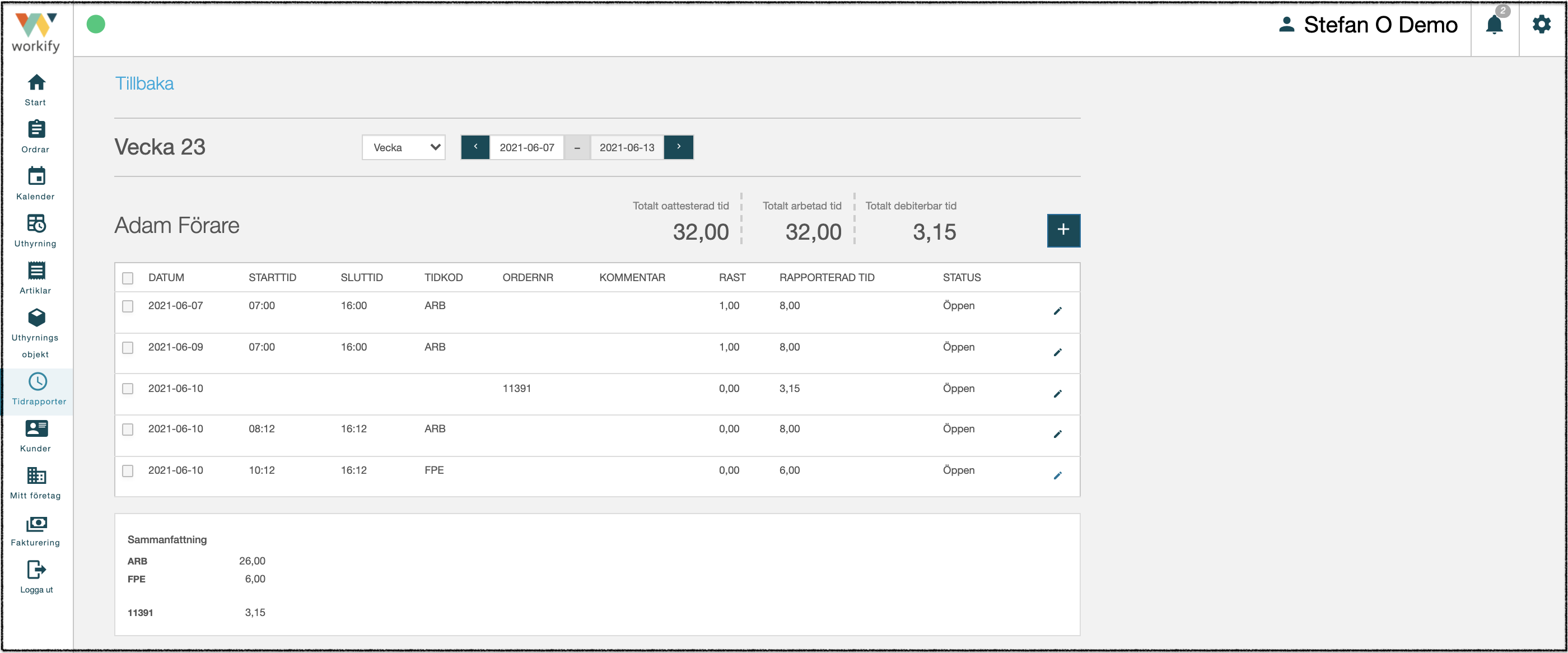Viewport: 1568px width, 653px height.
Task: Click the Logga ut exit icon
Action: click(x=36, y=570)
